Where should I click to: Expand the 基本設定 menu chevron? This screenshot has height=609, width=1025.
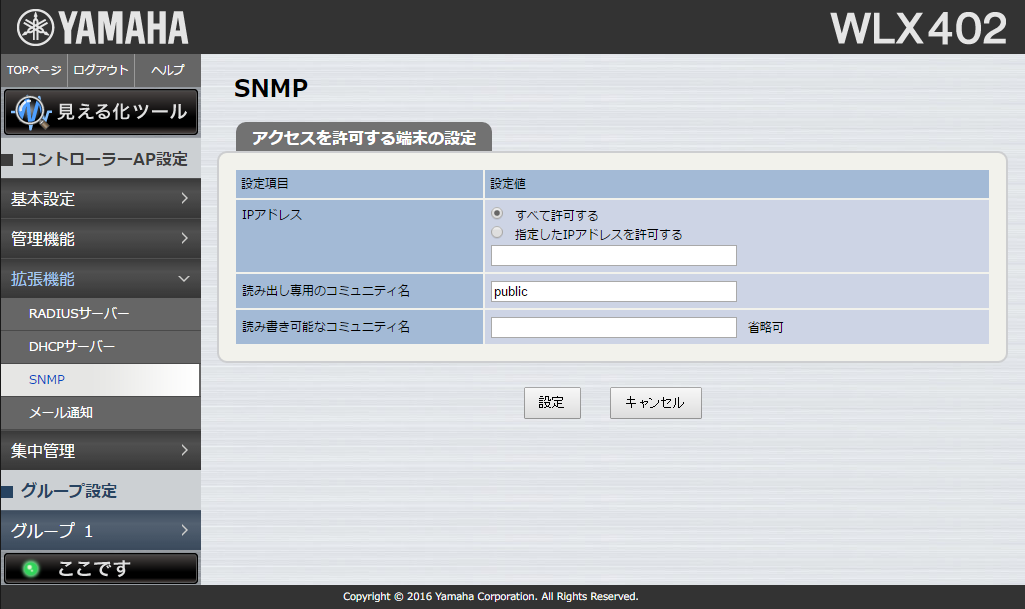(x=184, y=198)
